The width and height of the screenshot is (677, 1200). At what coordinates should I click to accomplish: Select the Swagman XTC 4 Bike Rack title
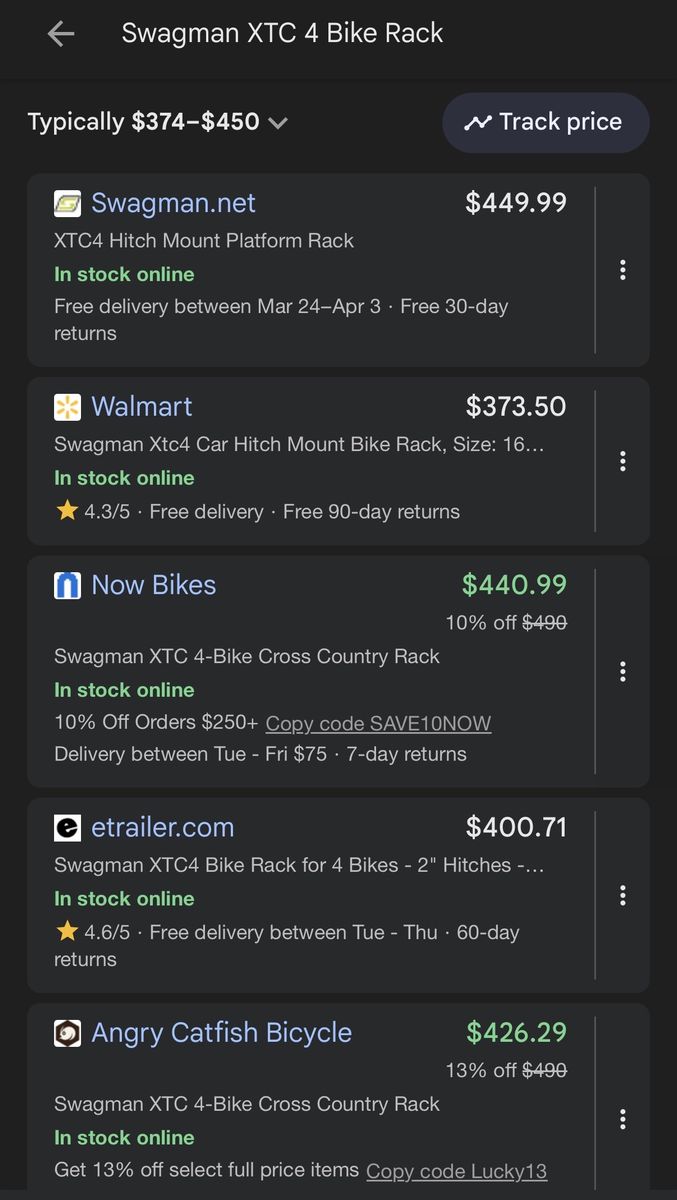(282, 33)
